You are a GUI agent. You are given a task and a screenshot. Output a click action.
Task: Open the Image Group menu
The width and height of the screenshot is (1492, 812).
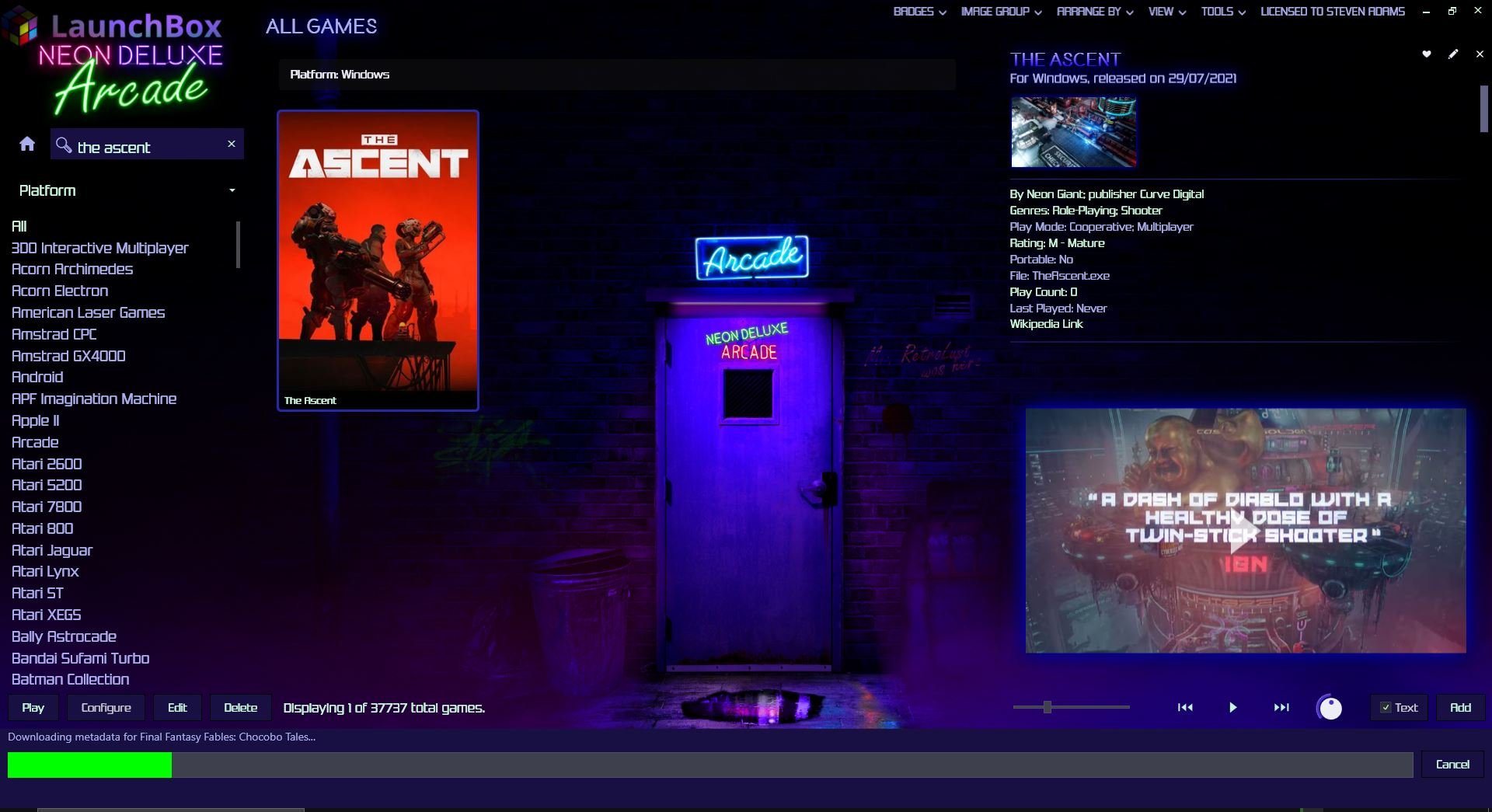(x=1002, y=12)
